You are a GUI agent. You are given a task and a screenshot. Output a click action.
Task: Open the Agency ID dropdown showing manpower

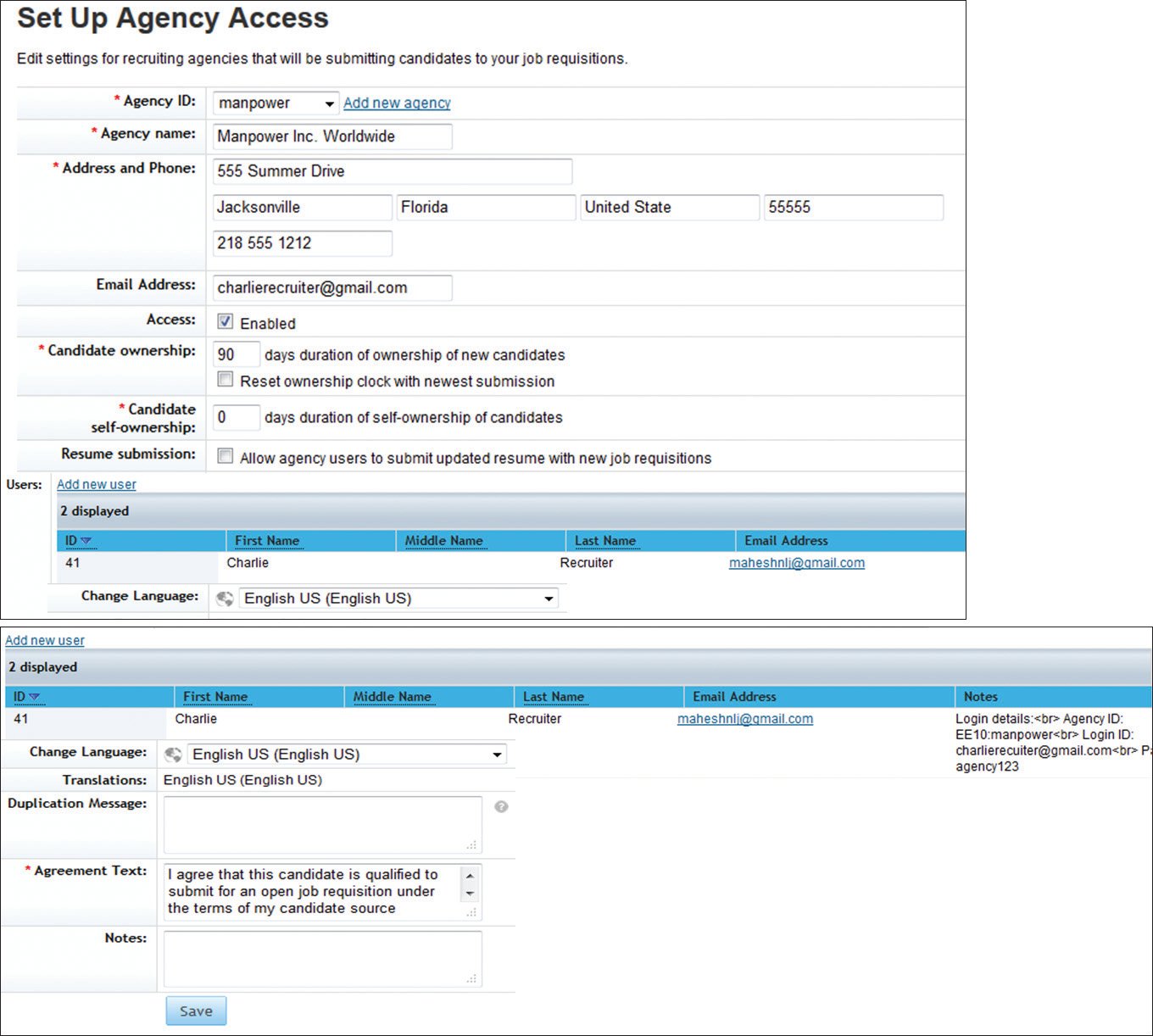coord(276,103)
